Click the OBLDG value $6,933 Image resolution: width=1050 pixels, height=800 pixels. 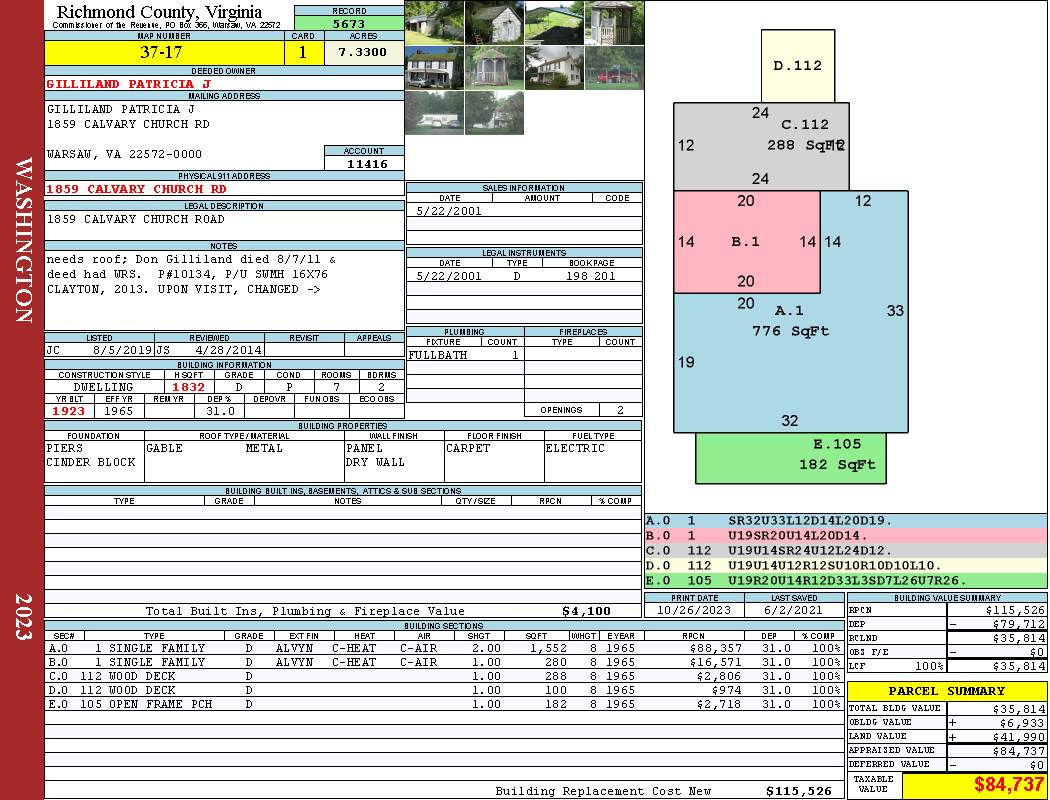point(1022,723)
